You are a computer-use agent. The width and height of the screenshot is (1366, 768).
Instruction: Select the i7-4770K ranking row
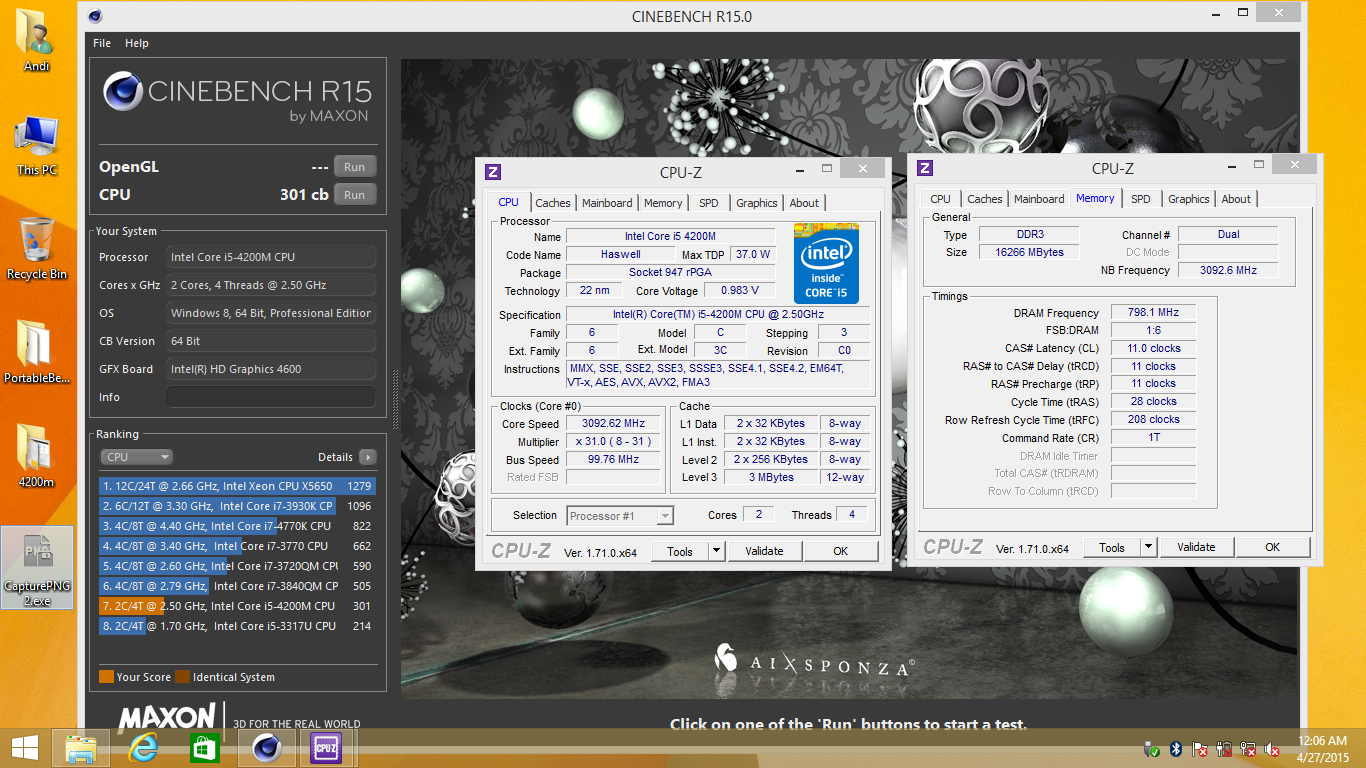tap(238, 526)
